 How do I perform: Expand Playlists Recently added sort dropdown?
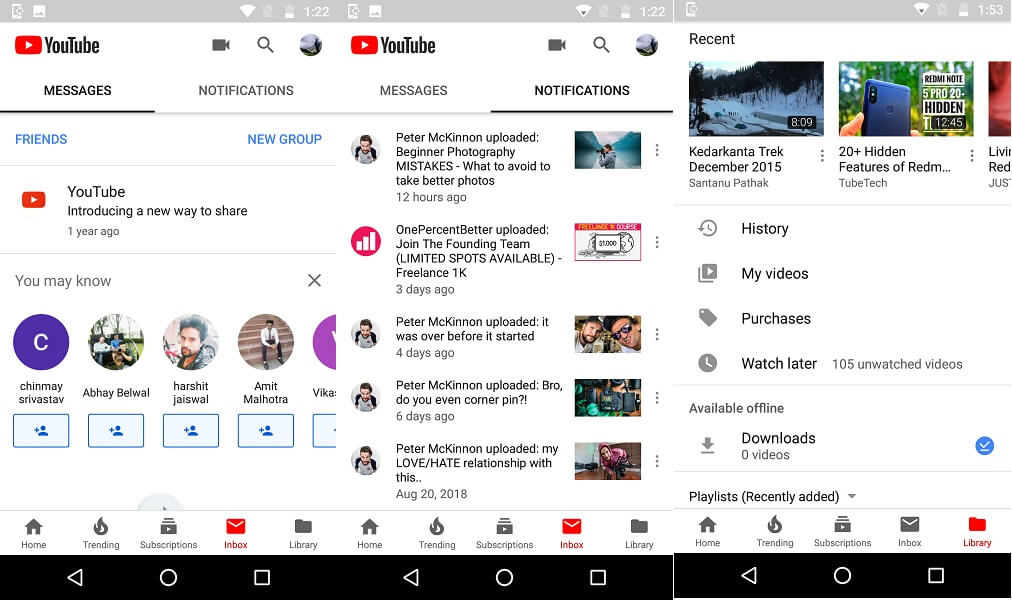852,496
